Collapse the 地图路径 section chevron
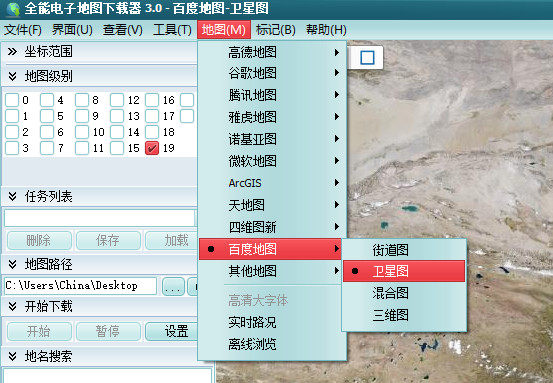 12,264
